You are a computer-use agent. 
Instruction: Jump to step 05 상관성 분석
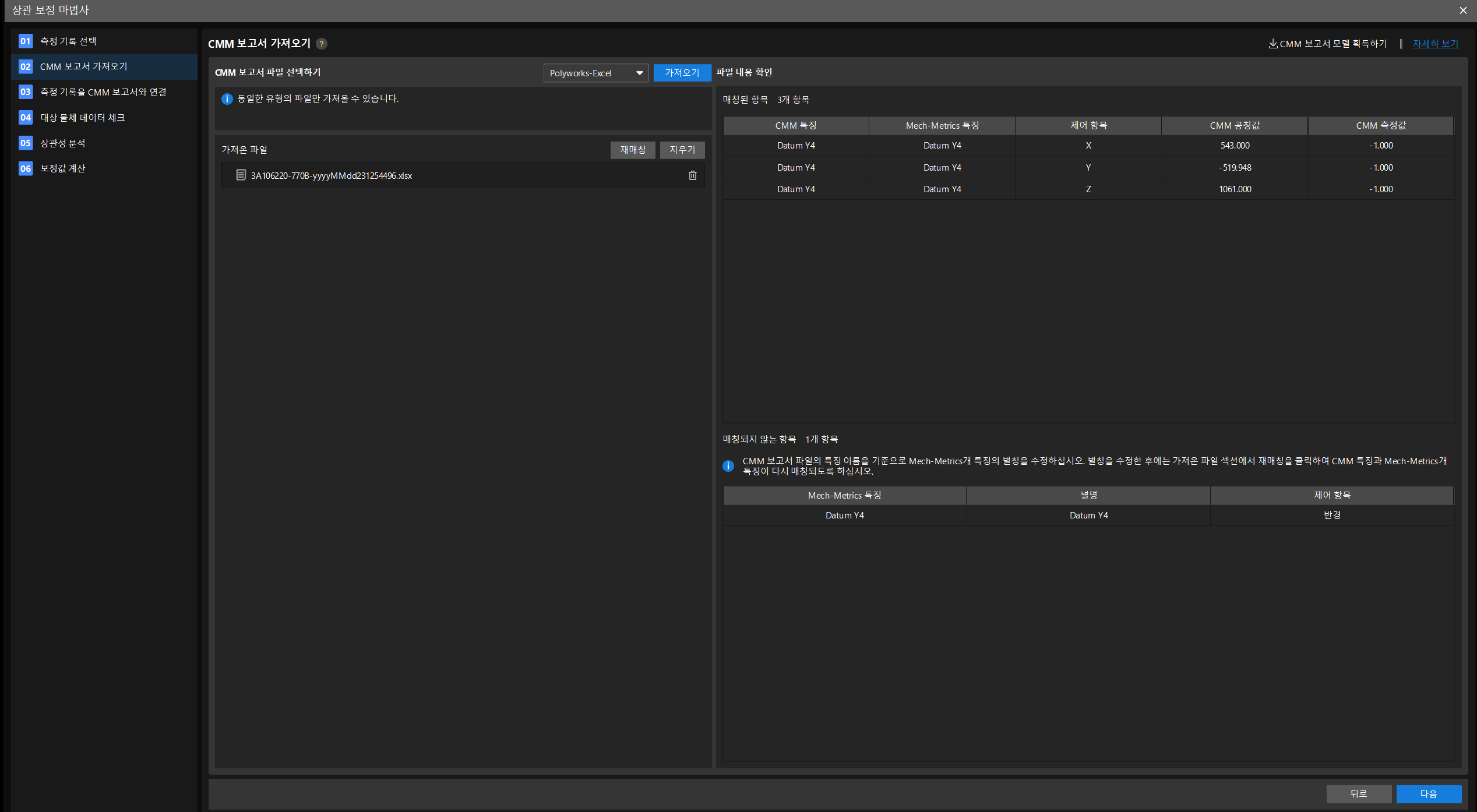tap(105, 143)
